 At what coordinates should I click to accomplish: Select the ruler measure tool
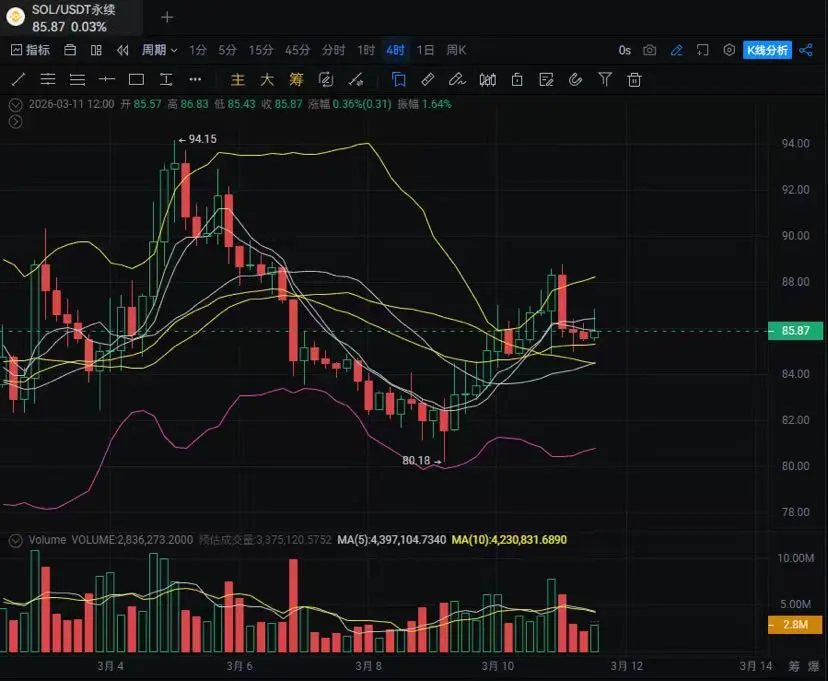[428, 80]
